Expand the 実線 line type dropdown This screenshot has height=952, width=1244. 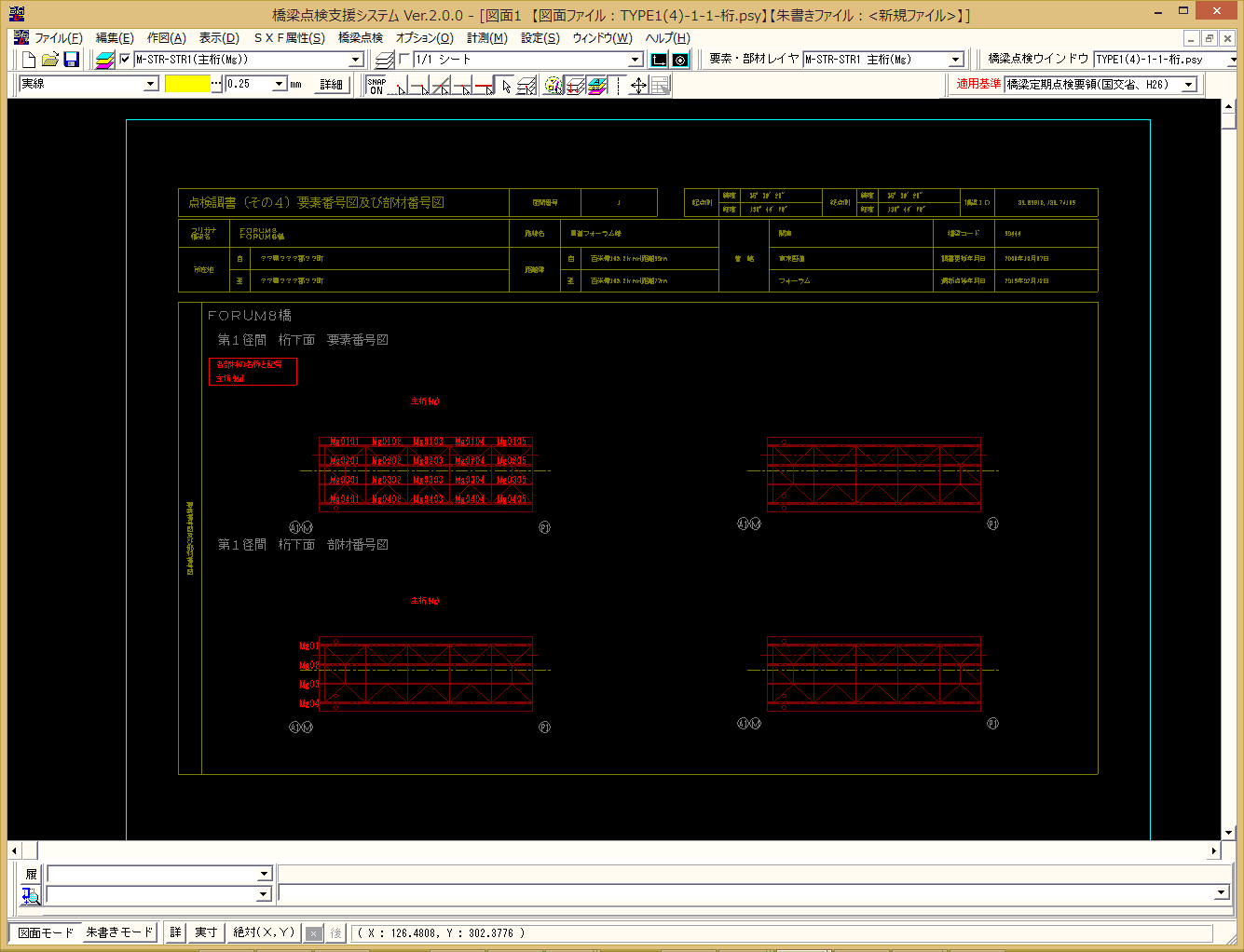[151, 84]
